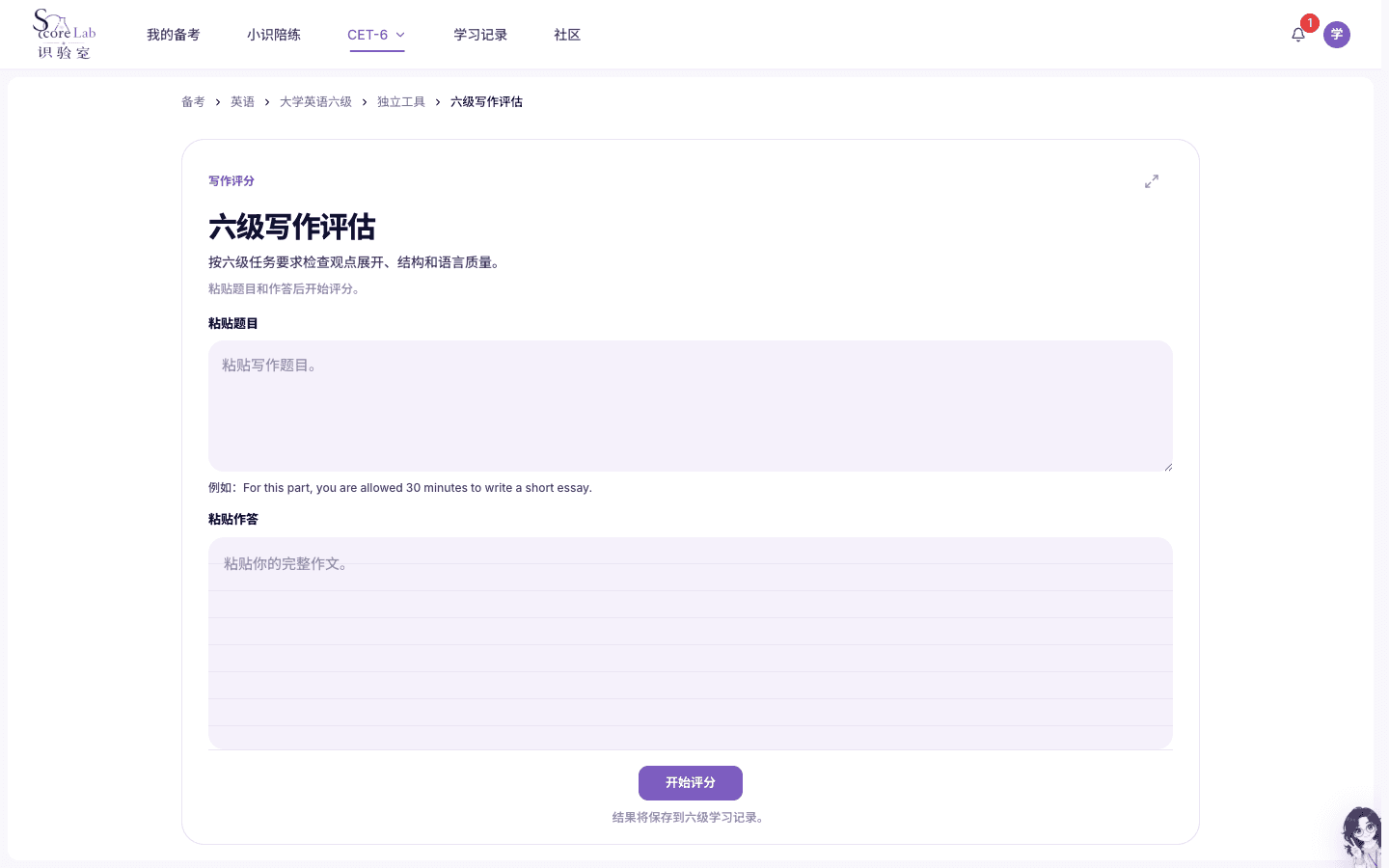Image resolution: width=1389 pixels, height=868 pixels.
Task: Expand the CET-6 dropdown menu
Action: (x=376, y=35)
